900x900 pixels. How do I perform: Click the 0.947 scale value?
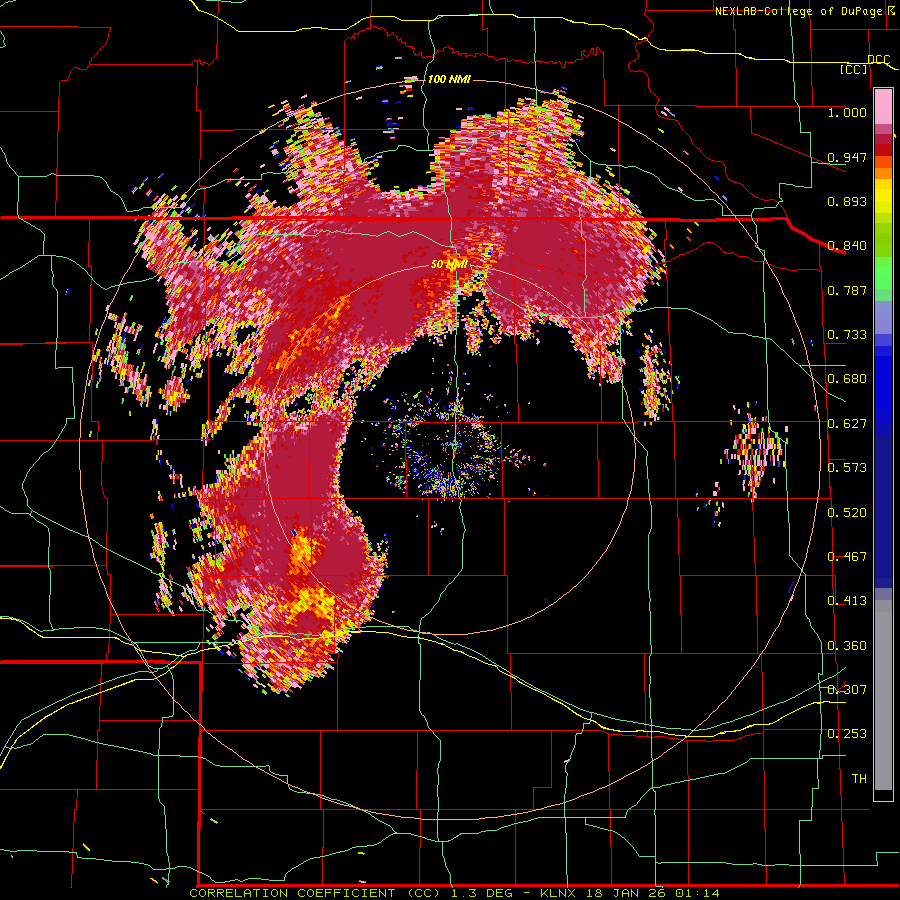coord(847,157)
